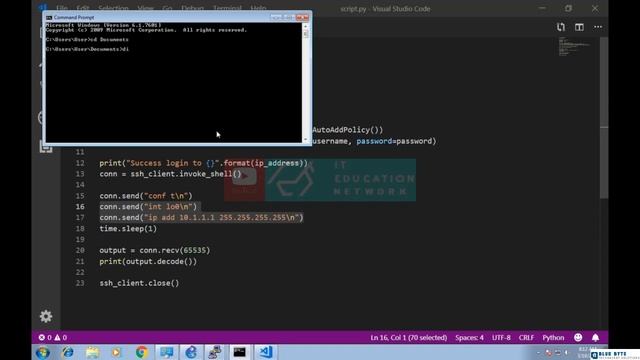Open the Debug menu in VS Code
The image size is (640, 360).
[192, 8]
